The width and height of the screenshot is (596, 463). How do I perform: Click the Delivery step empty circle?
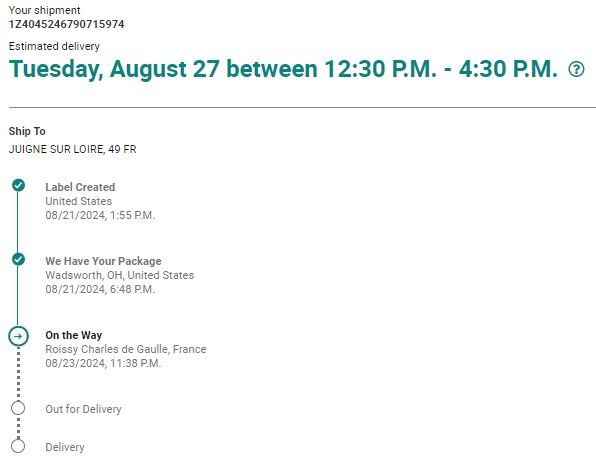coord(18,446)
